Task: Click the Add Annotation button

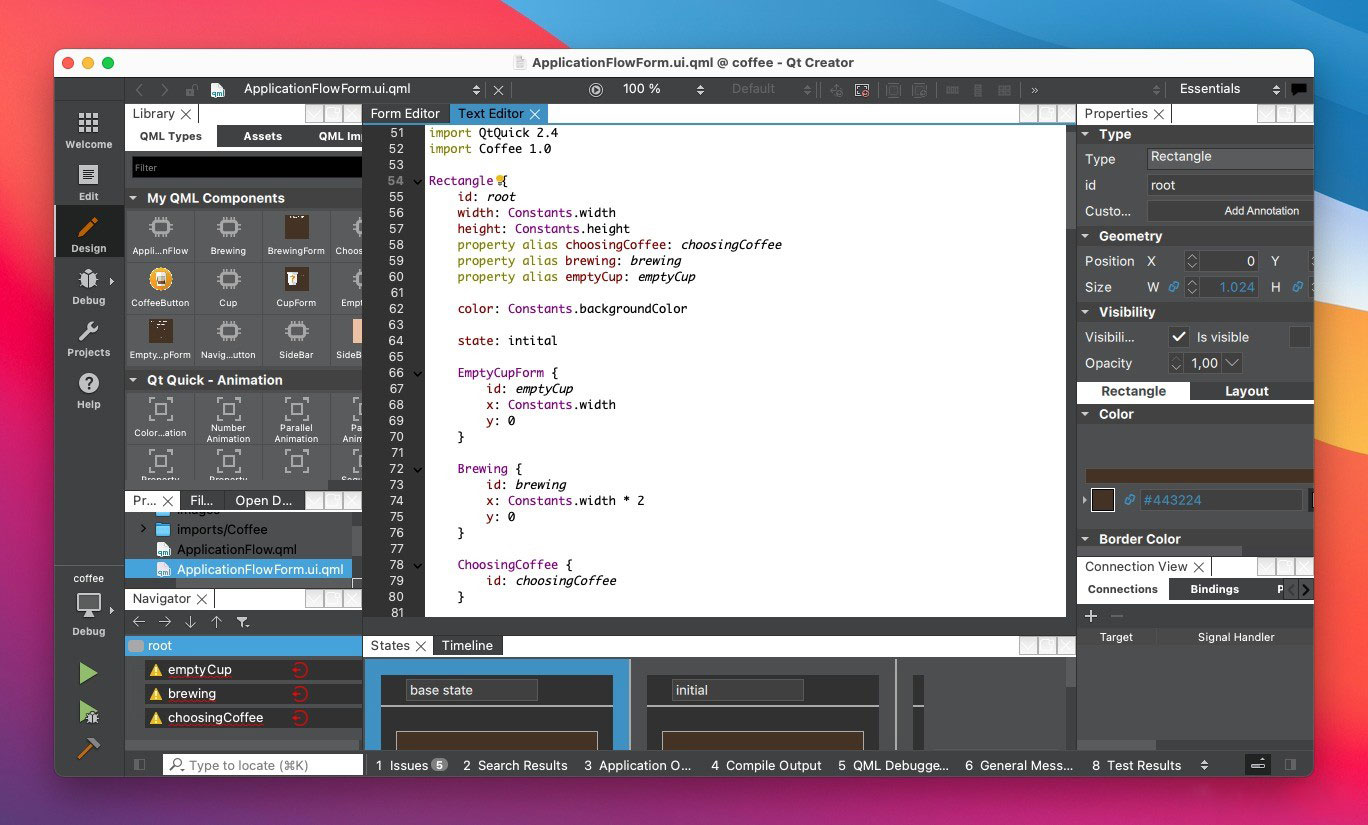Action: (1261, 211)
